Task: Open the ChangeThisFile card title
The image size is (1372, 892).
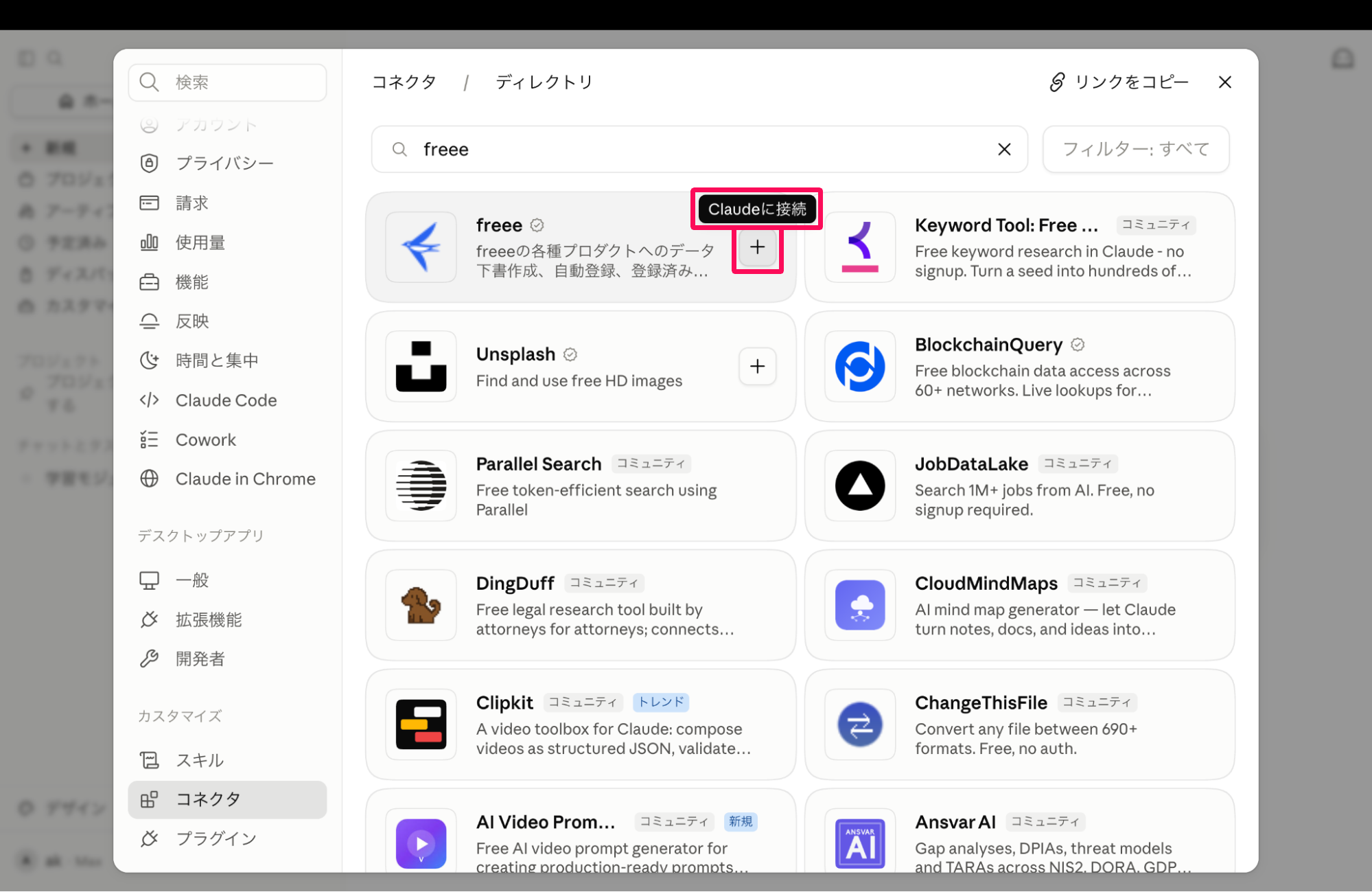Action: pos(981,703)
